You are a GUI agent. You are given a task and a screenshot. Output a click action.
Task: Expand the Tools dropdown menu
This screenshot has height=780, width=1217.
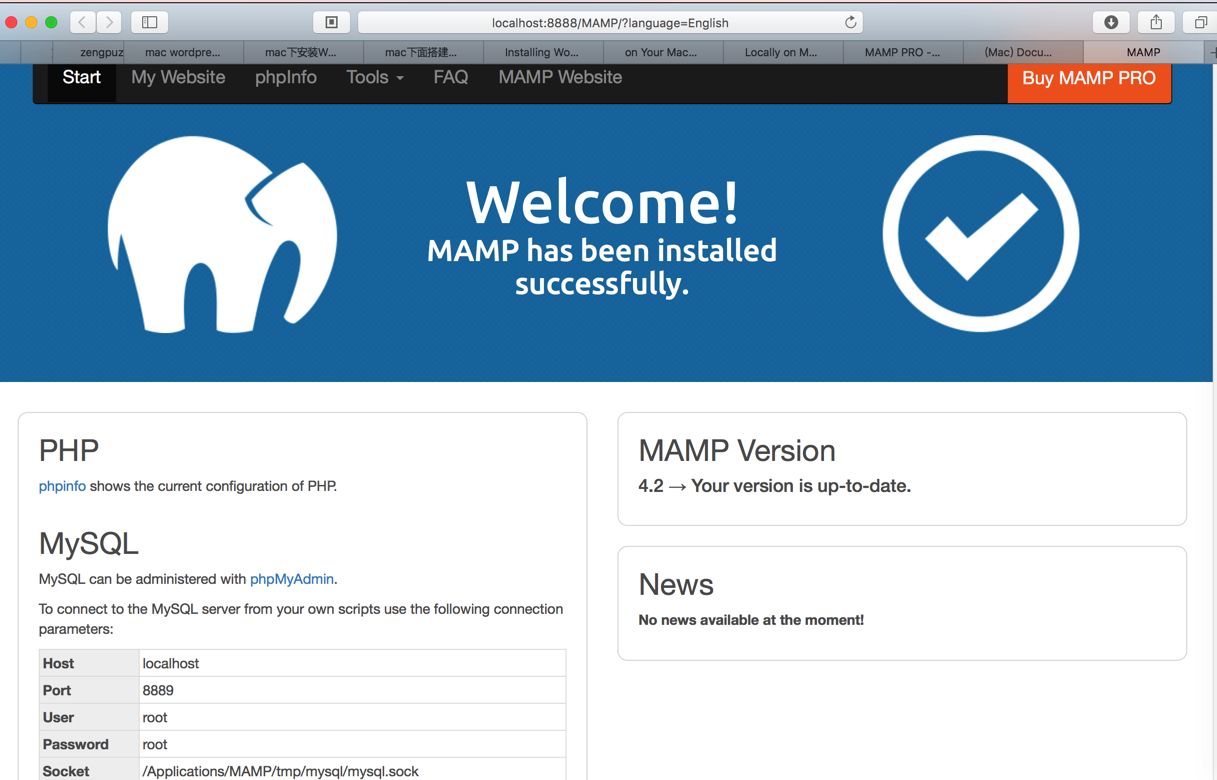pos(375,78)
